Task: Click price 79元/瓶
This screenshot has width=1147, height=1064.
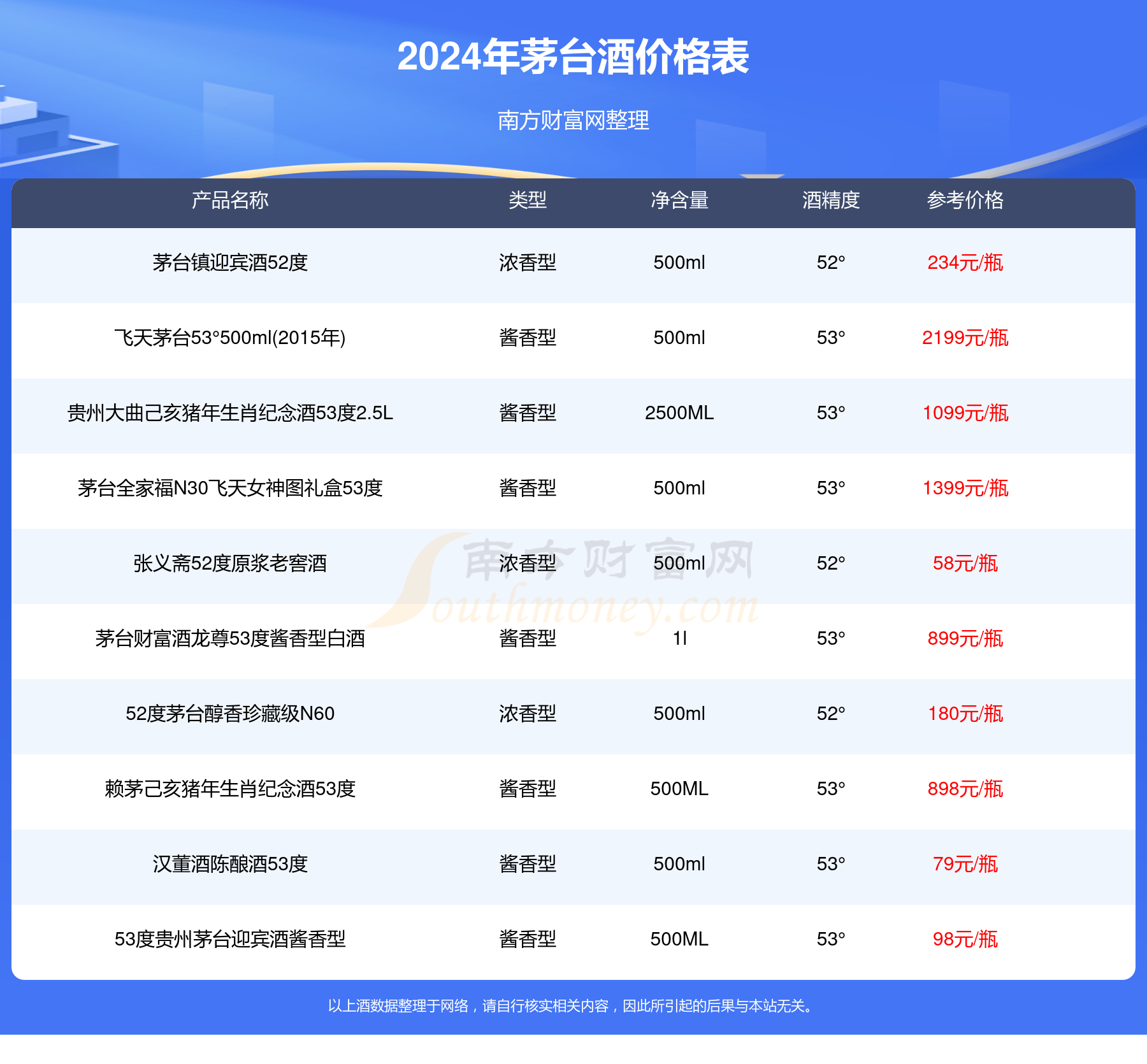Action: click(965, 864)
